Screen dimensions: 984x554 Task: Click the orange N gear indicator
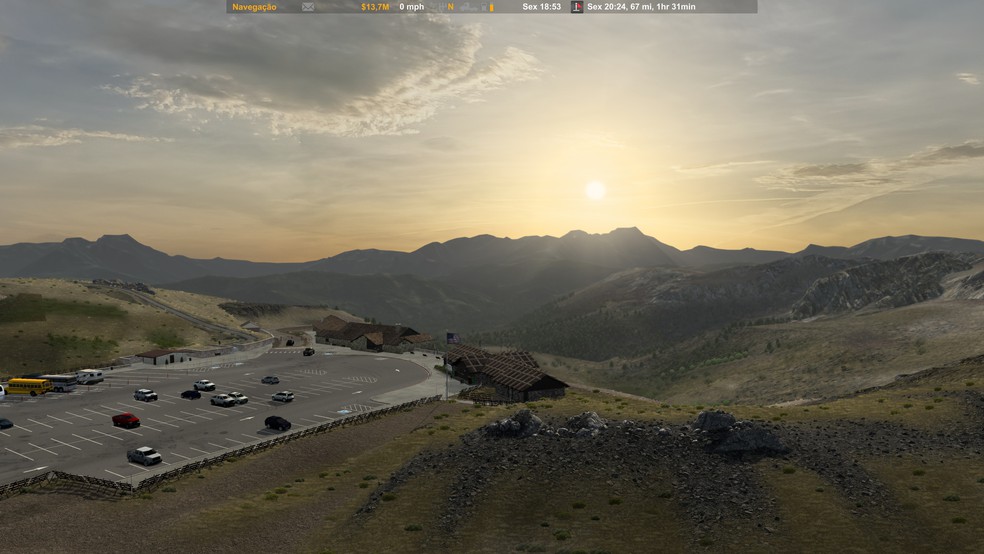tap(450, 7)
